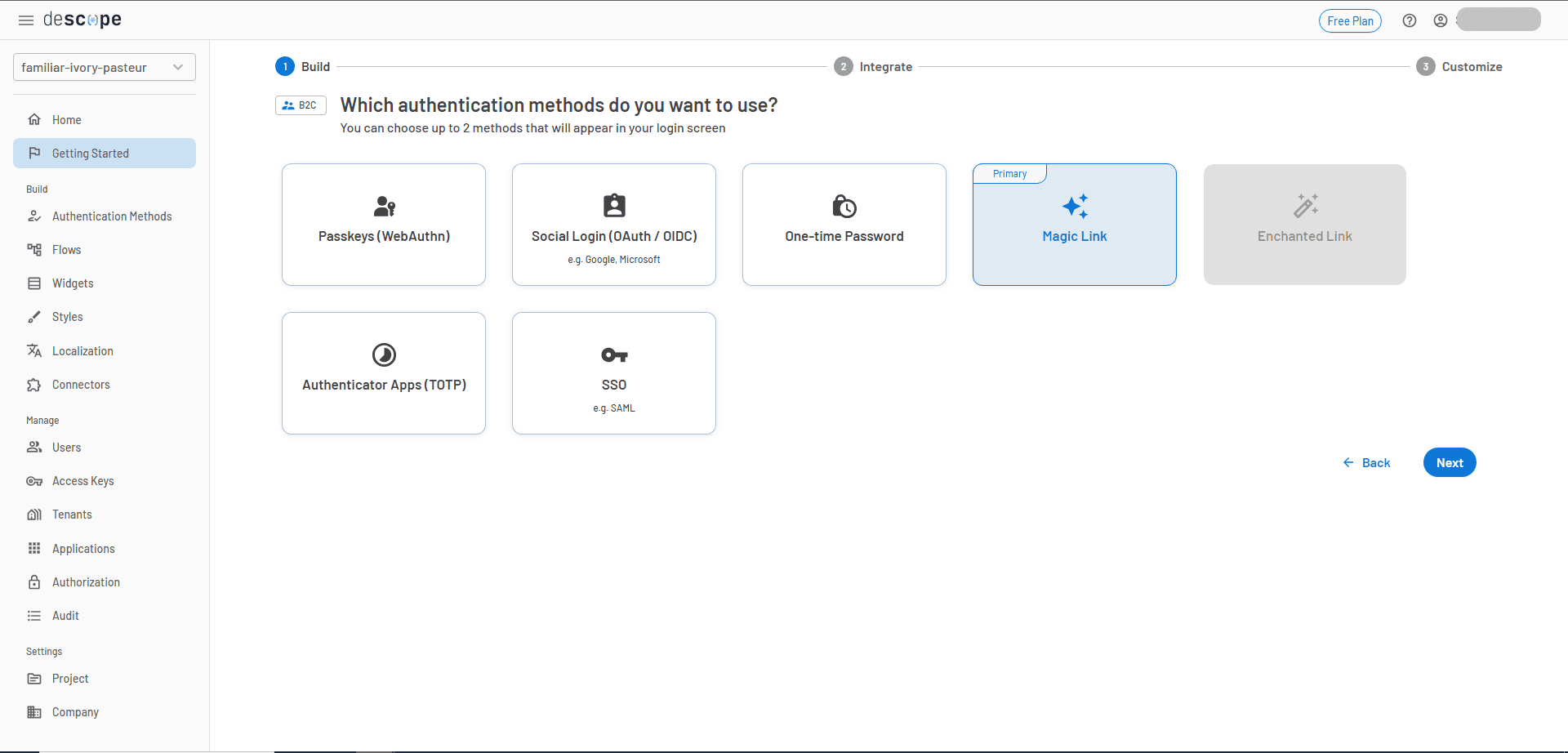Click the Free Plan badge
1568x753 pixels.
[x=1350, y=20]
